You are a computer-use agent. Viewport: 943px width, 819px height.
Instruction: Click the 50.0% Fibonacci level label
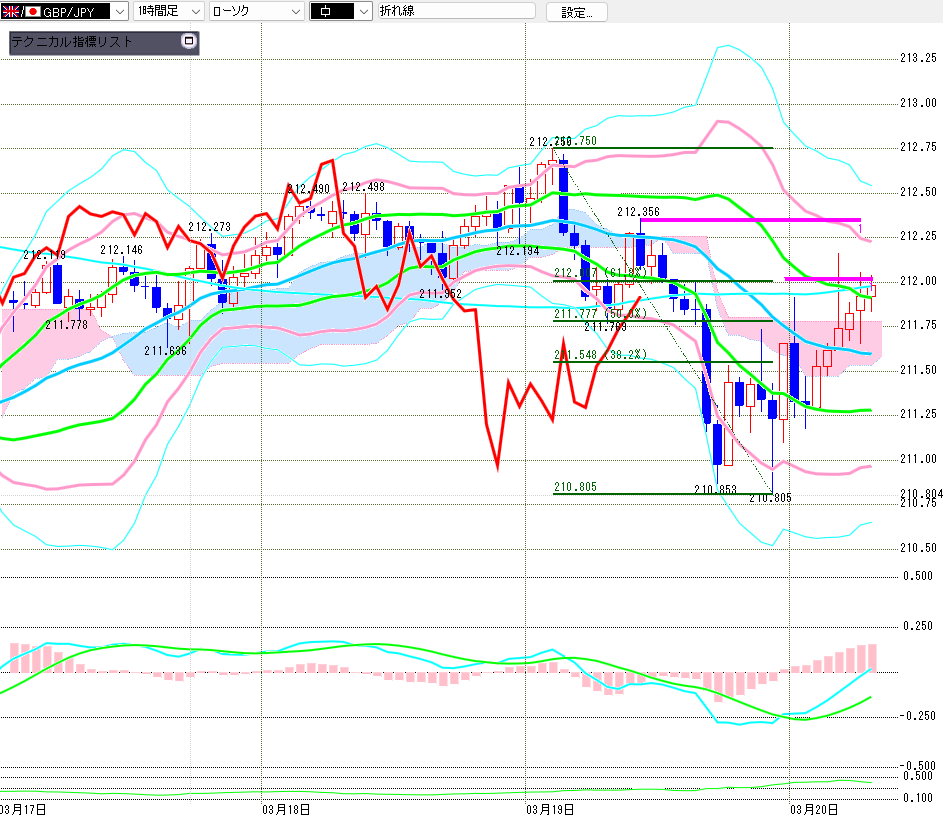tap(600, 314)
